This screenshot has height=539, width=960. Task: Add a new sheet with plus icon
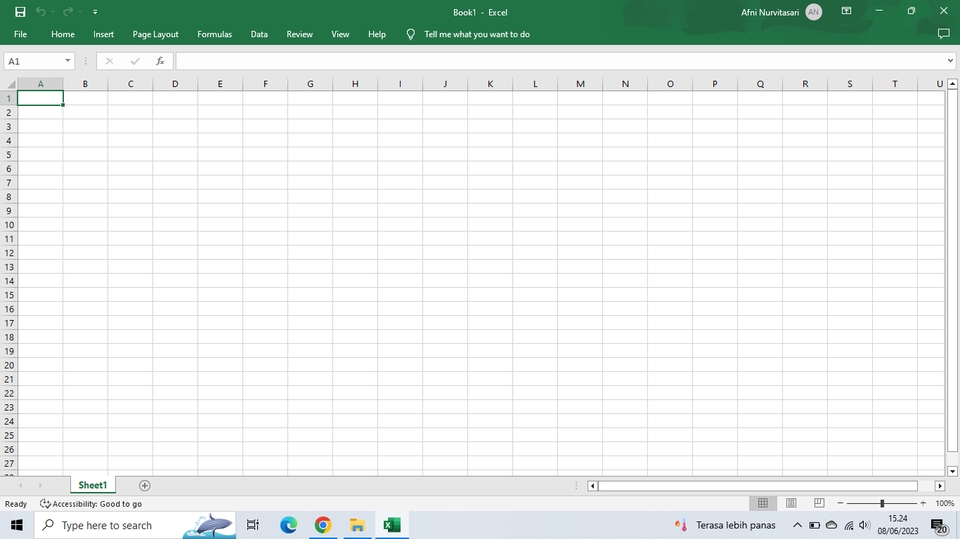pos(144,486)
